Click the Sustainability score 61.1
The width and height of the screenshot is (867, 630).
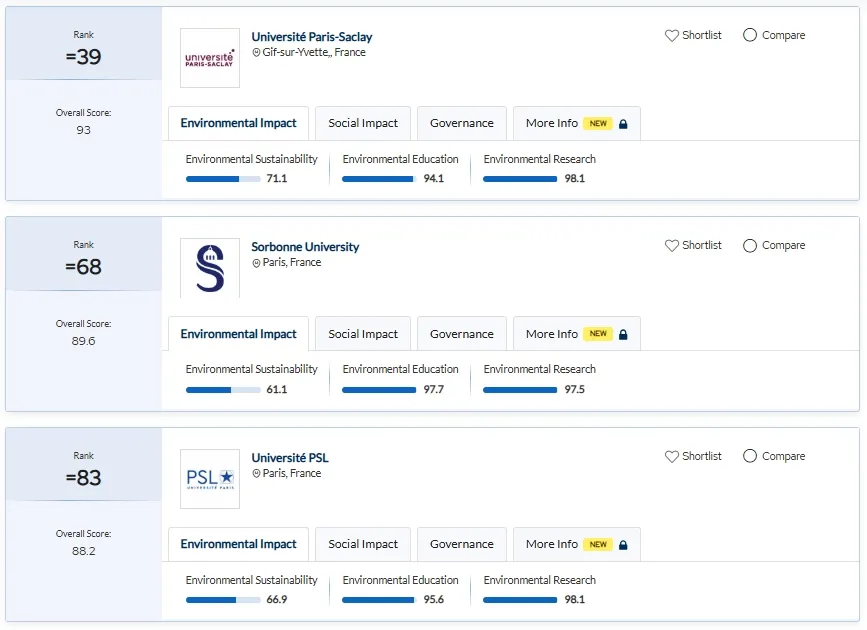[276, 389]
